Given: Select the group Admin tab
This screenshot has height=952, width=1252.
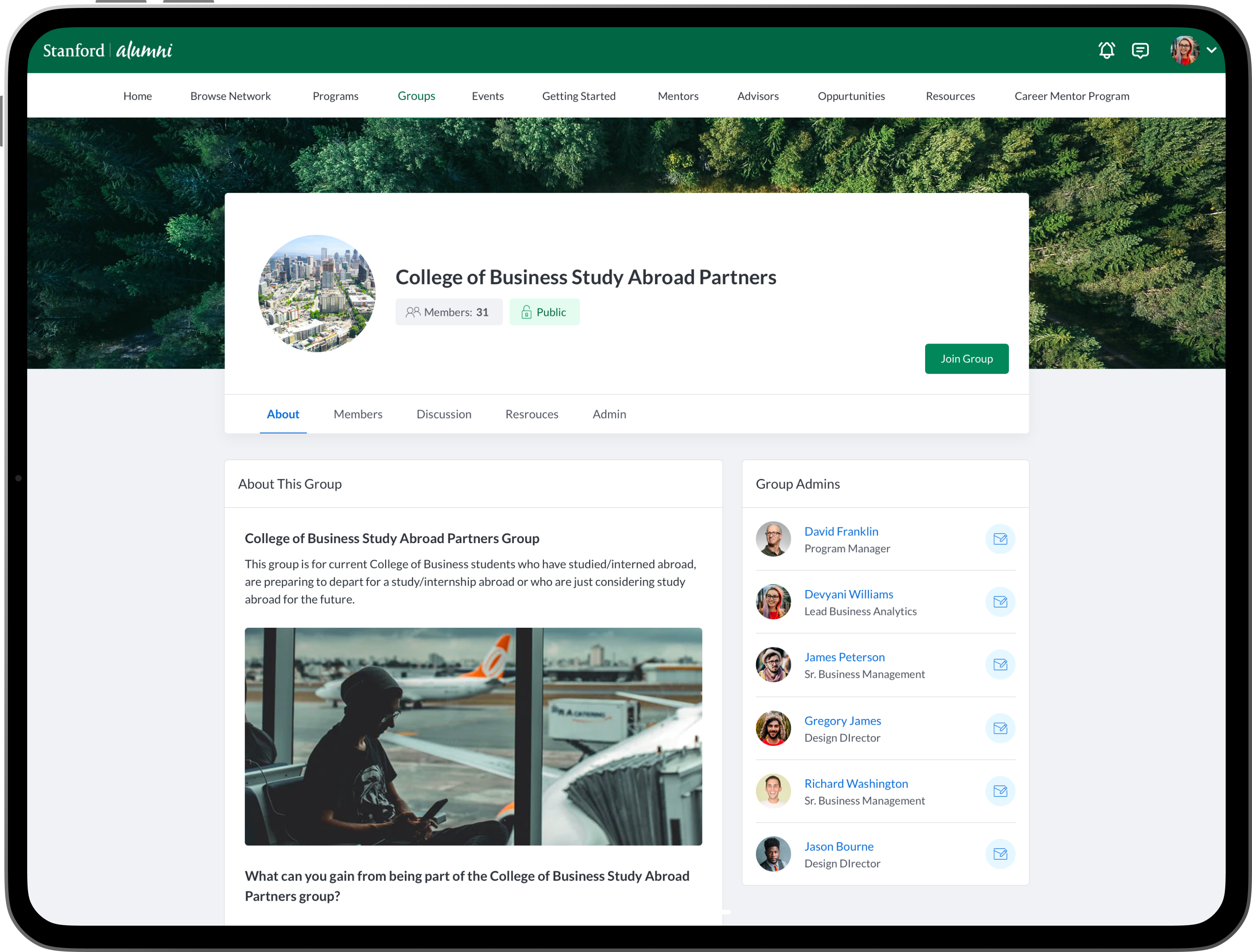Looking at the screenshot, I should click(x=609, y=414).
